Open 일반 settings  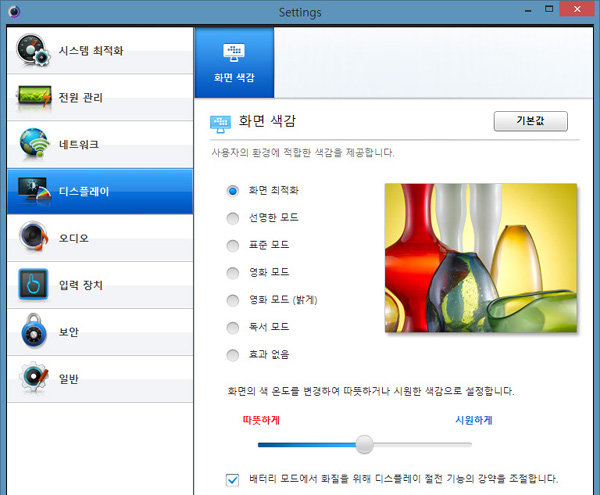point(100,379)
